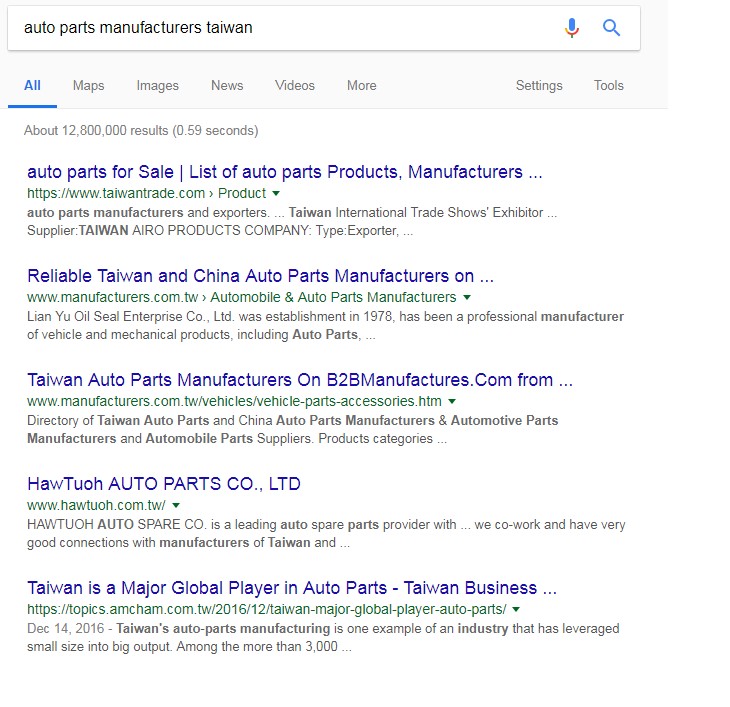
Task: Expand arrow next to www.hawtuoh.com.tw URL
Action: [176, 505]
